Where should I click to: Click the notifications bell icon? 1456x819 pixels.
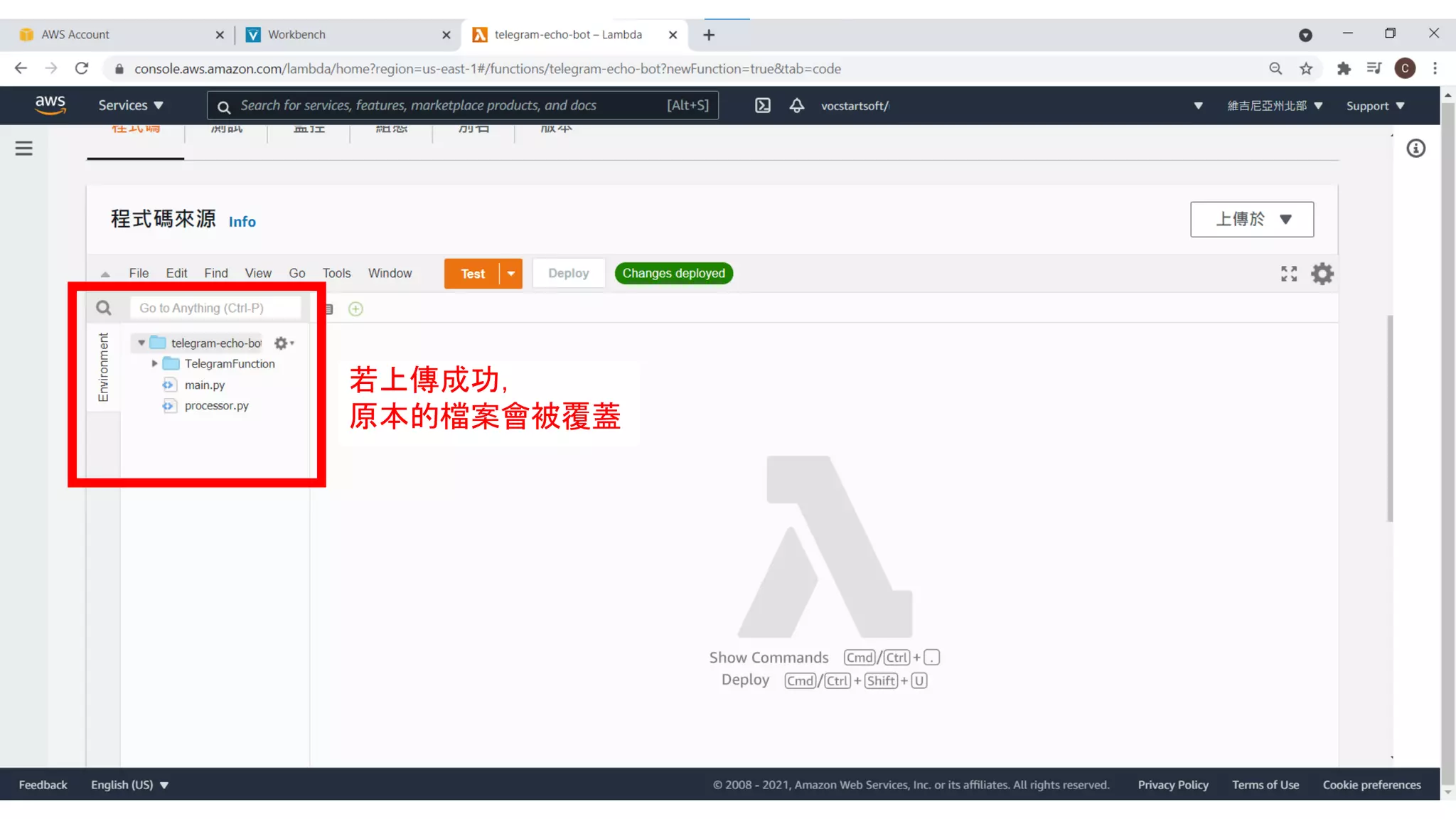pyautogui.click(x=796, y=105)
